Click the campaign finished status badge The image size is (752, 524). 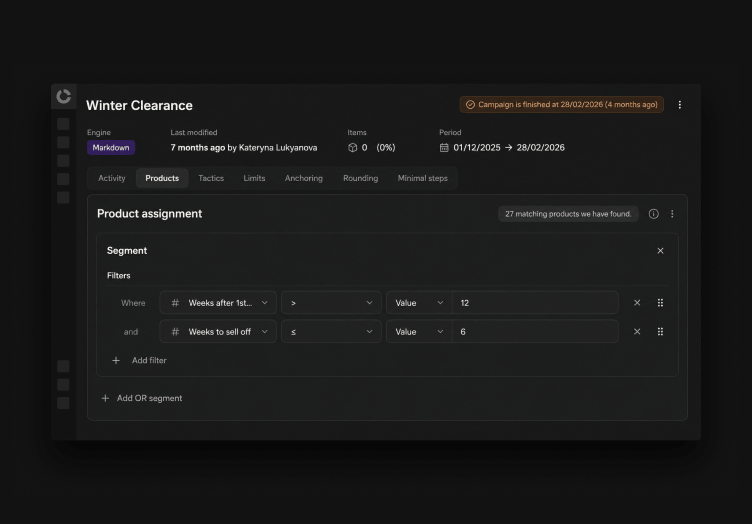point(562,105)
